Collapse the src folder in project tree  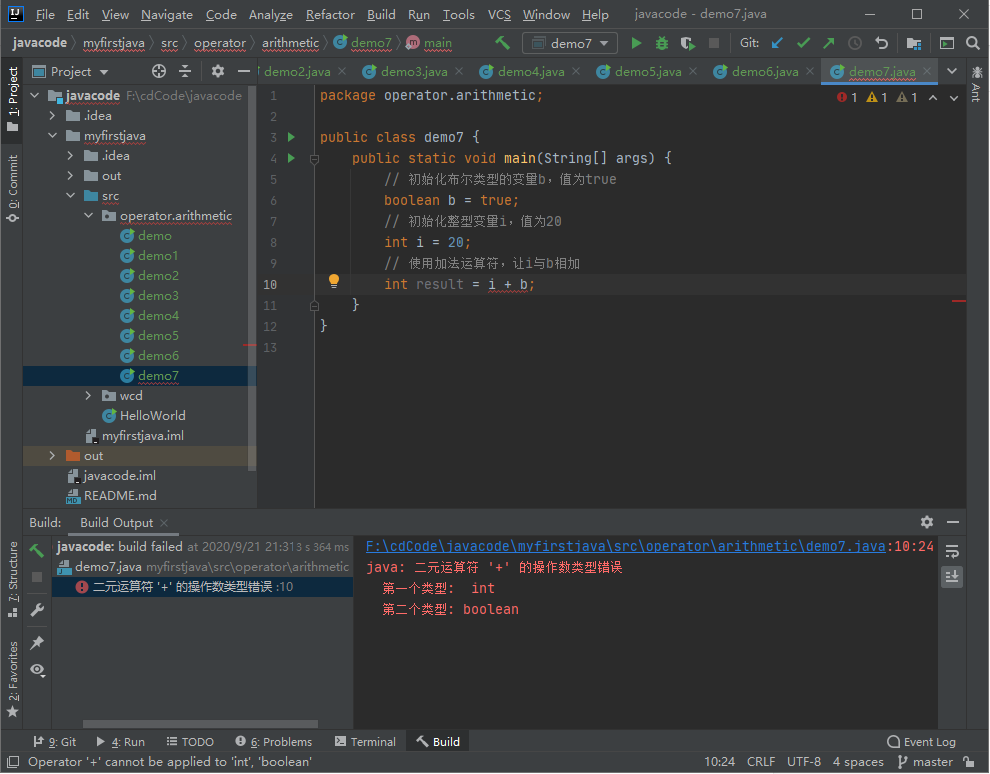point(71,196)
